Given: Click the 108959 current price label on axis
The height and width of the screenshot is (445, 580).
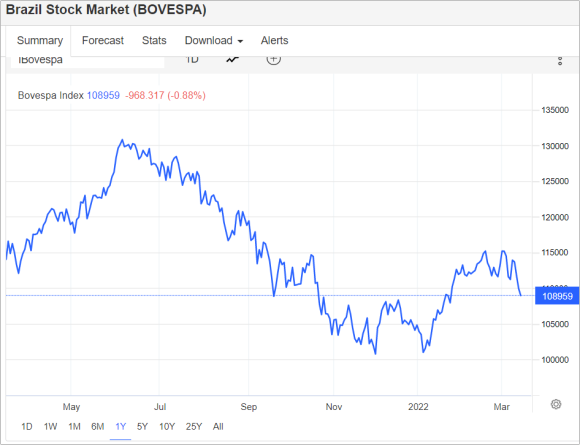Looking at the screenshot, I should pyautogui.click(x=557, y=296).
